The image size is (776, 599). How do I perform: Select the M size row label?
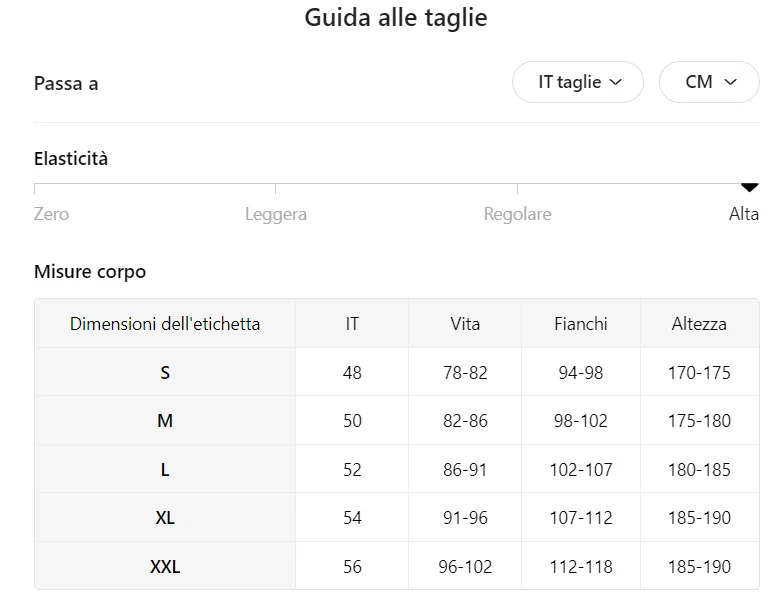(165, 421)
